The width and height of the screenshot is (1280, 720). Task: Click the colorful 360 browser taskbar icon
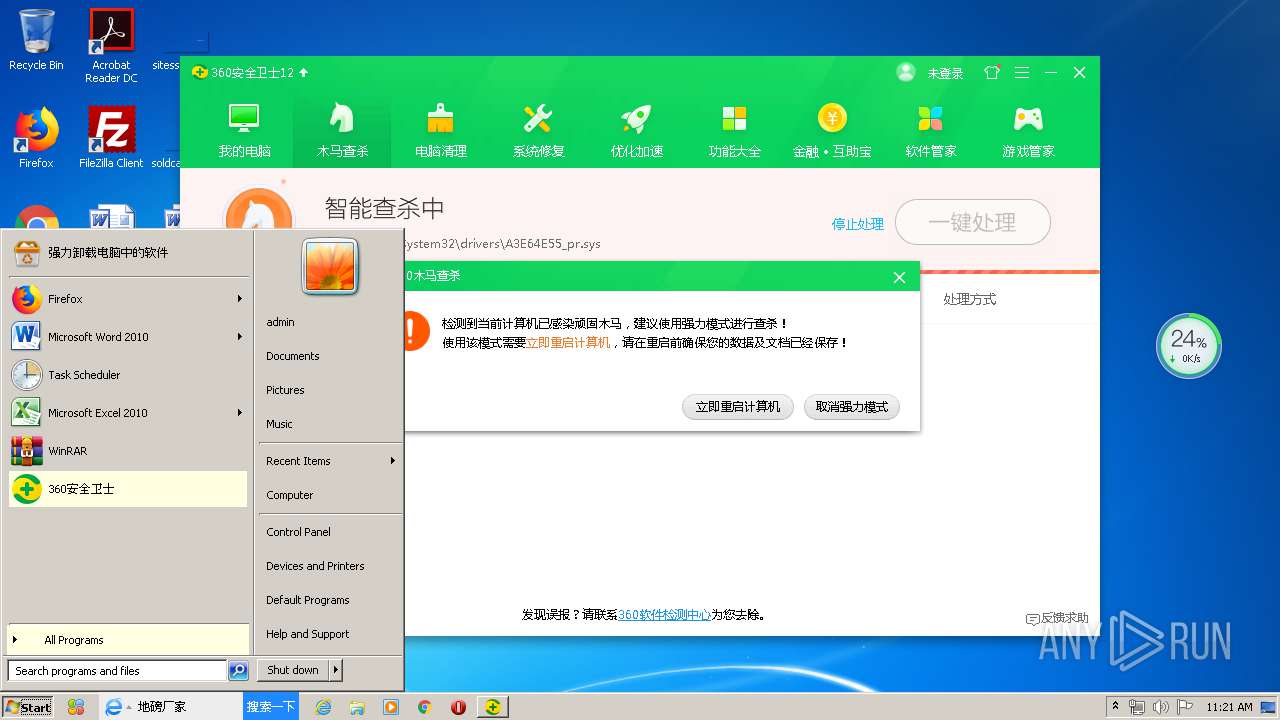pos(76,707)
